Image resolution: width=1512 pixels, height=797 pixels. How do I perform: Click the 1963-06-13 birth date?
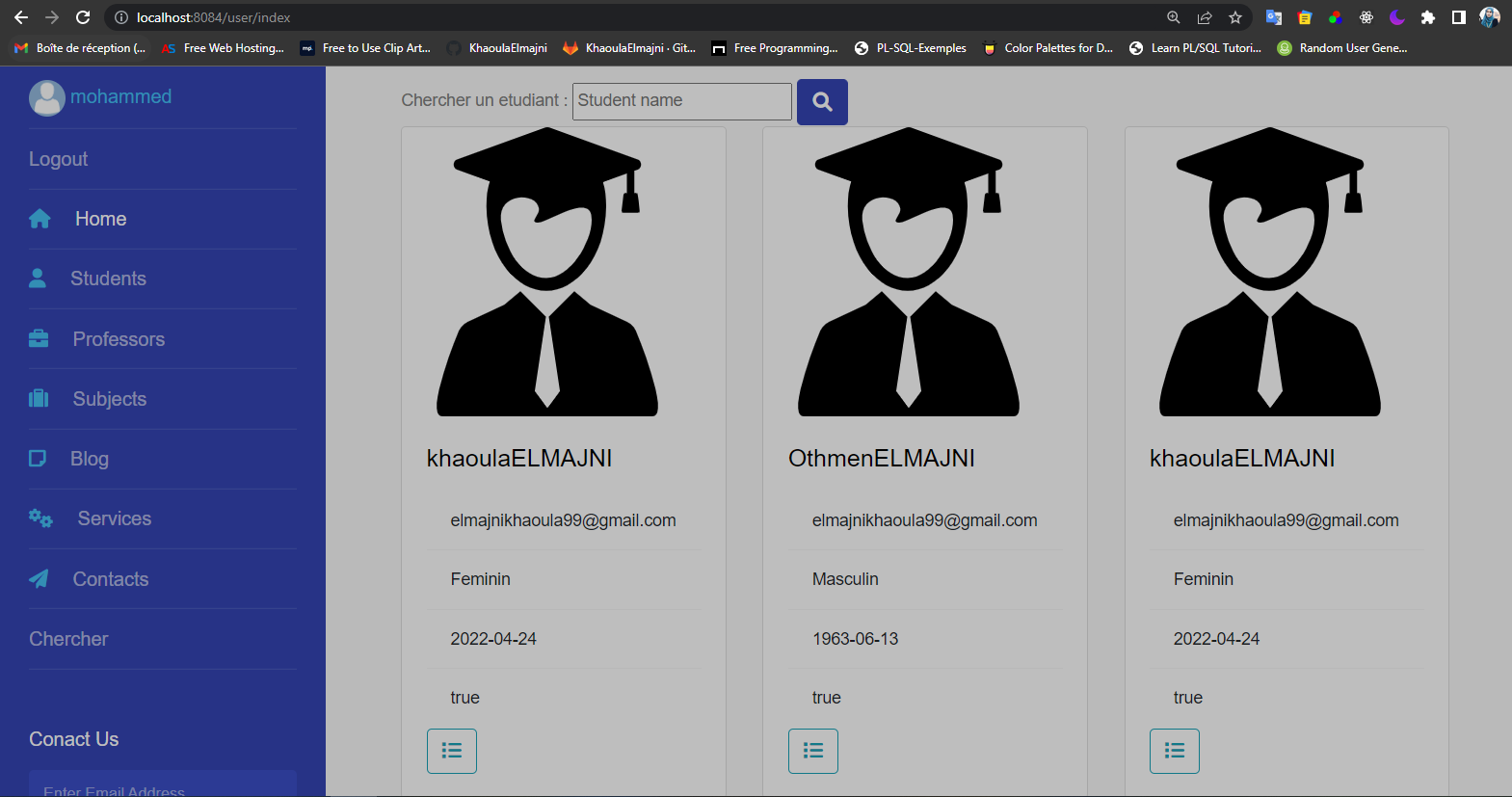pyautogui.click(x=855, y=639)
